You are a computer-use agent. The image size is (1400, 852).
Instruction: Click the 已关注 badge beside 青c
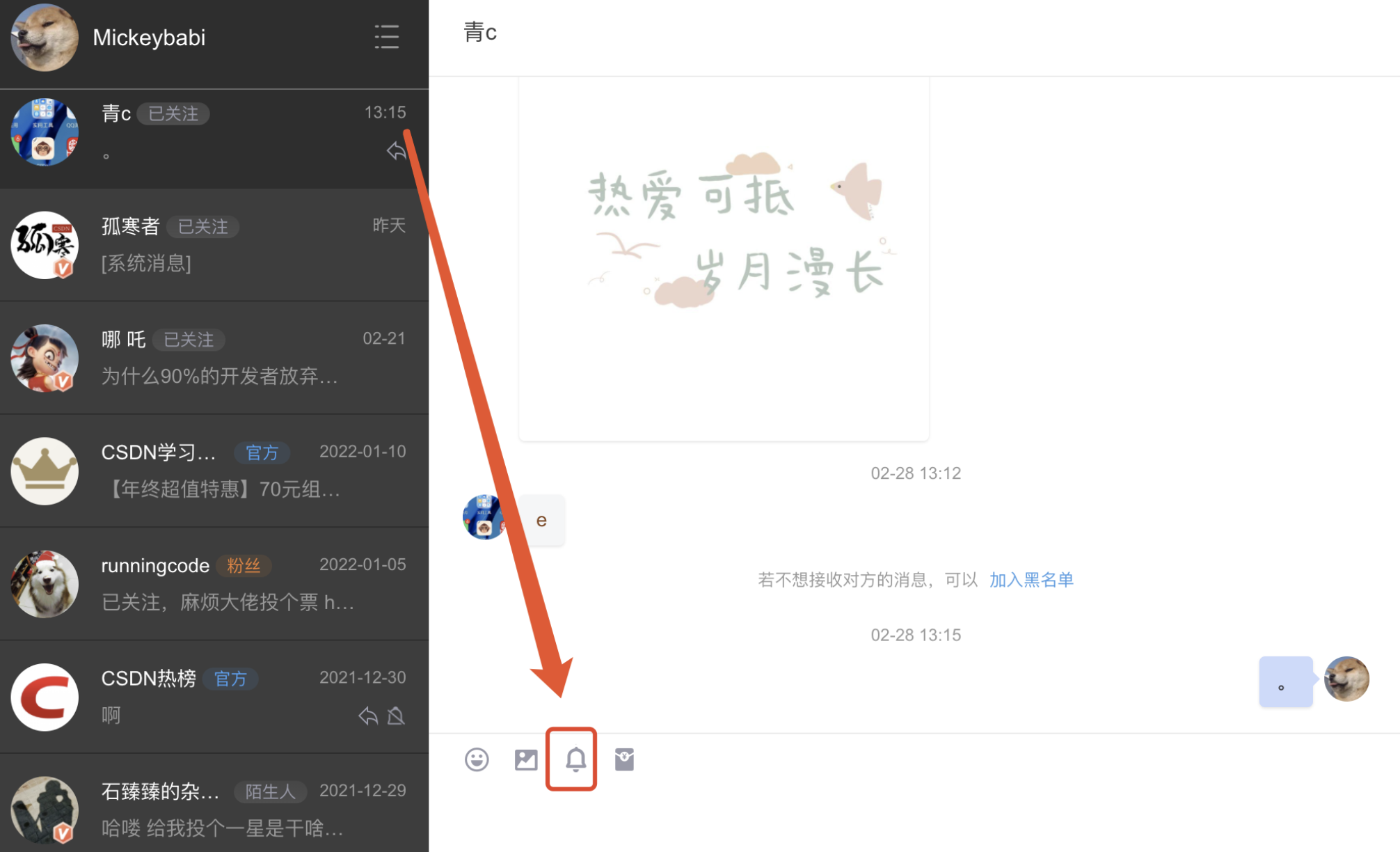coord(173,113)
